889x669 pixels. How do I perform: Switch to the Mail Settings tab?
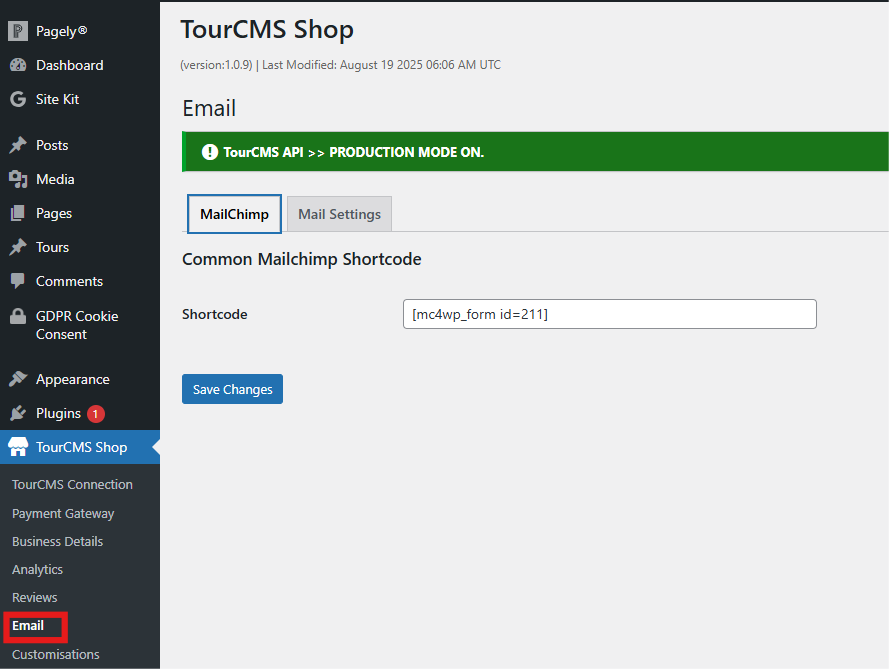(x=339, y=214)
